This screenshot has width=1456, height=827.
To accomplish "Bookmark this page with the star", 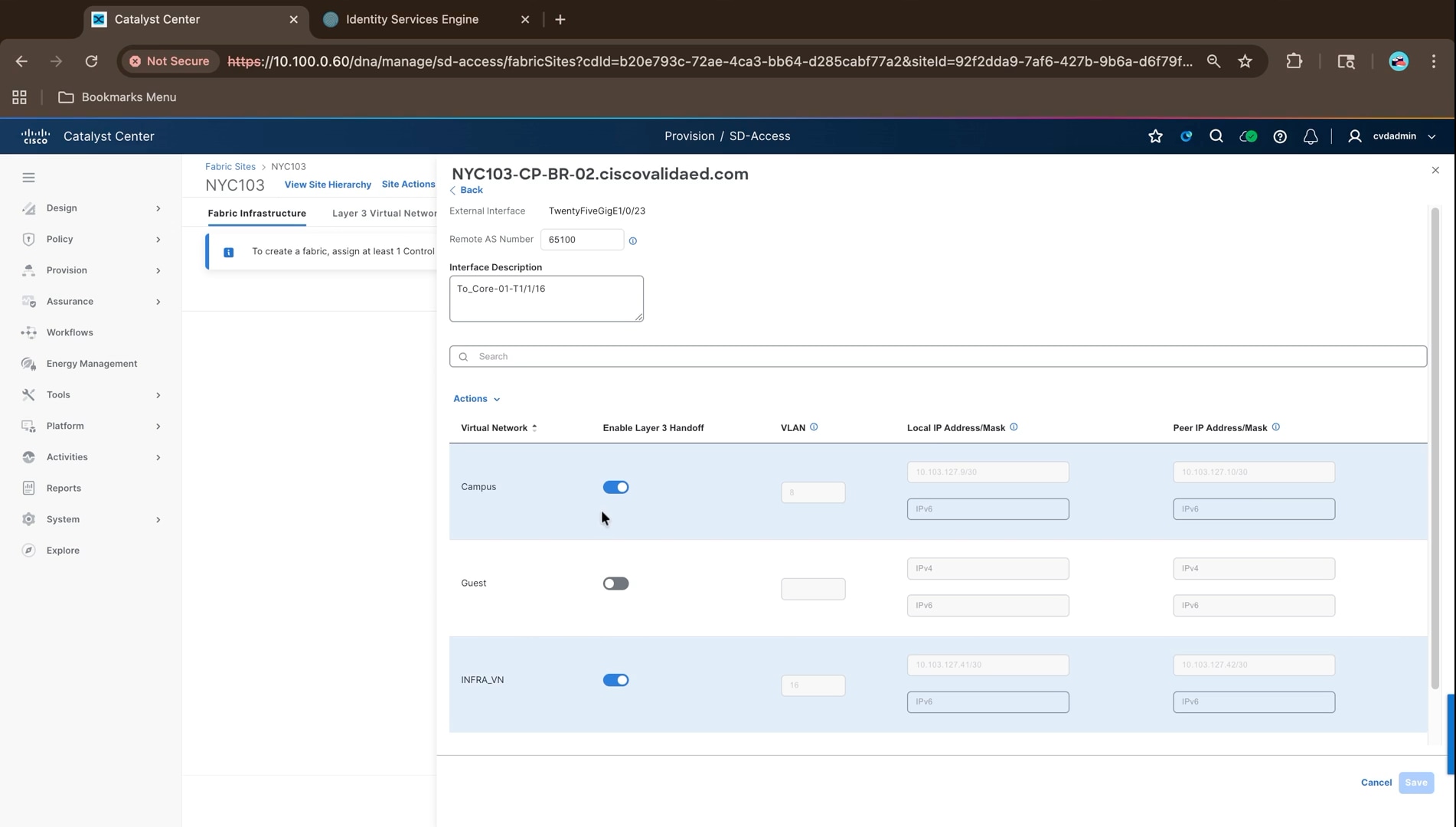I will (x=1245, y=61).
